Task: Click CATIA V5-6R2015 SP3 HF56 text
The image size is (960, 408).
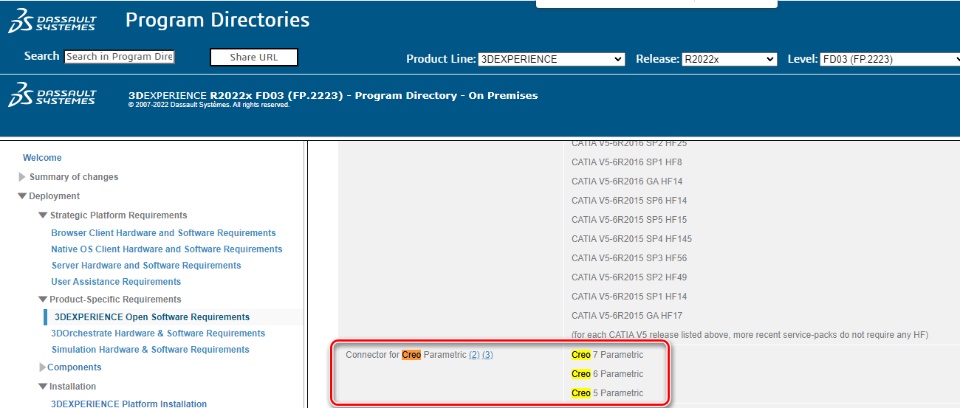Action: tap(629, 258)
